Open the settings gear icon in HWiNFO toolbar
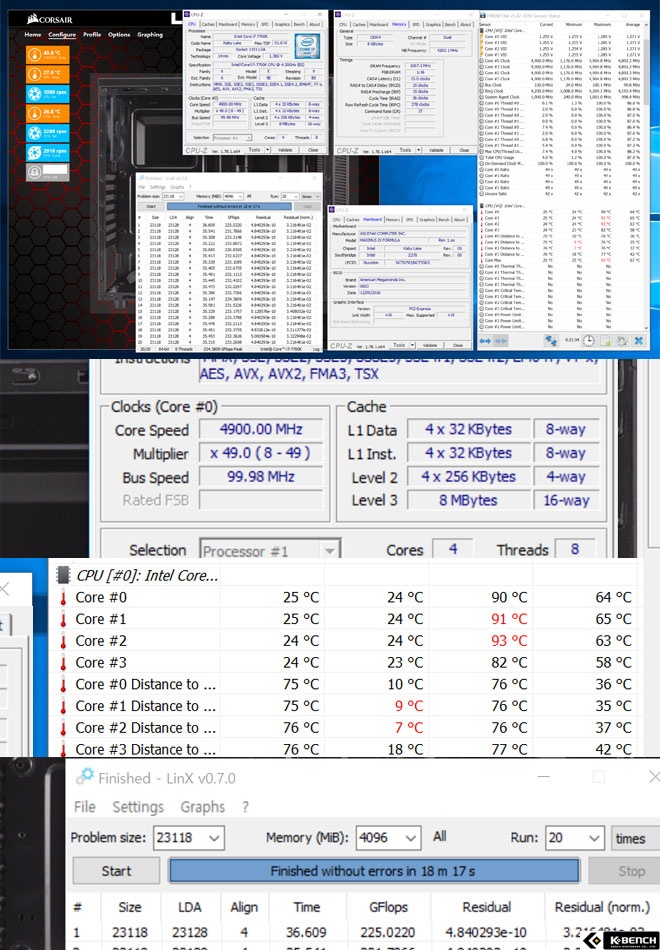660x950 pixels. click(x=621, y=341)
